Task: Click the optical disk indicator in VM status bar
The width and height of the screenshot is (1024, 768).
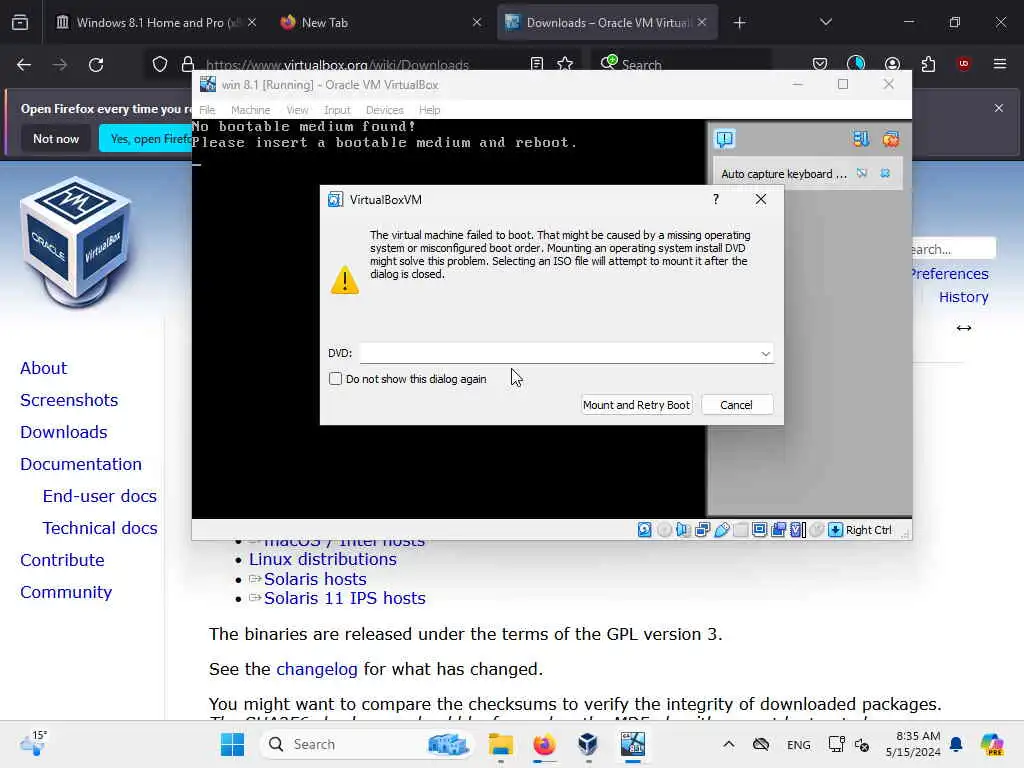Action: [x=664, y=530]
